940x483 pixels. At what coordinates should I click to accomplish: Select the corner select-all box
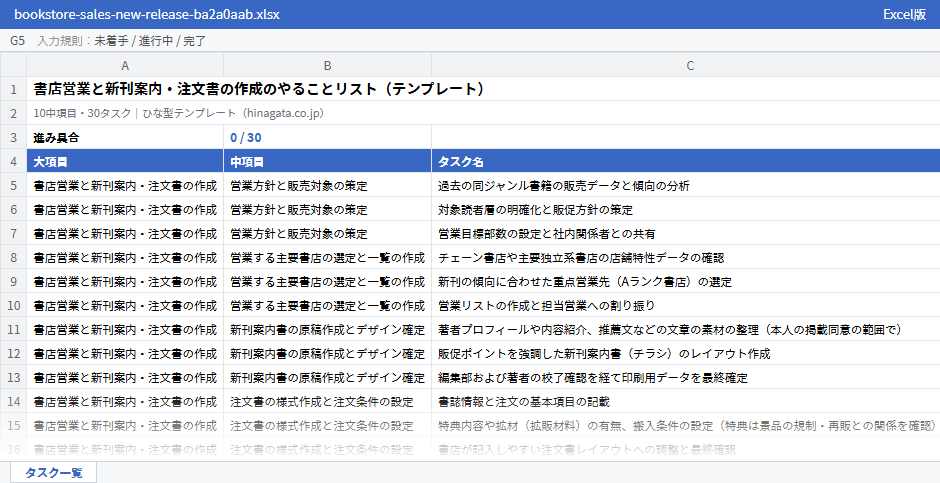click(13, 65)
